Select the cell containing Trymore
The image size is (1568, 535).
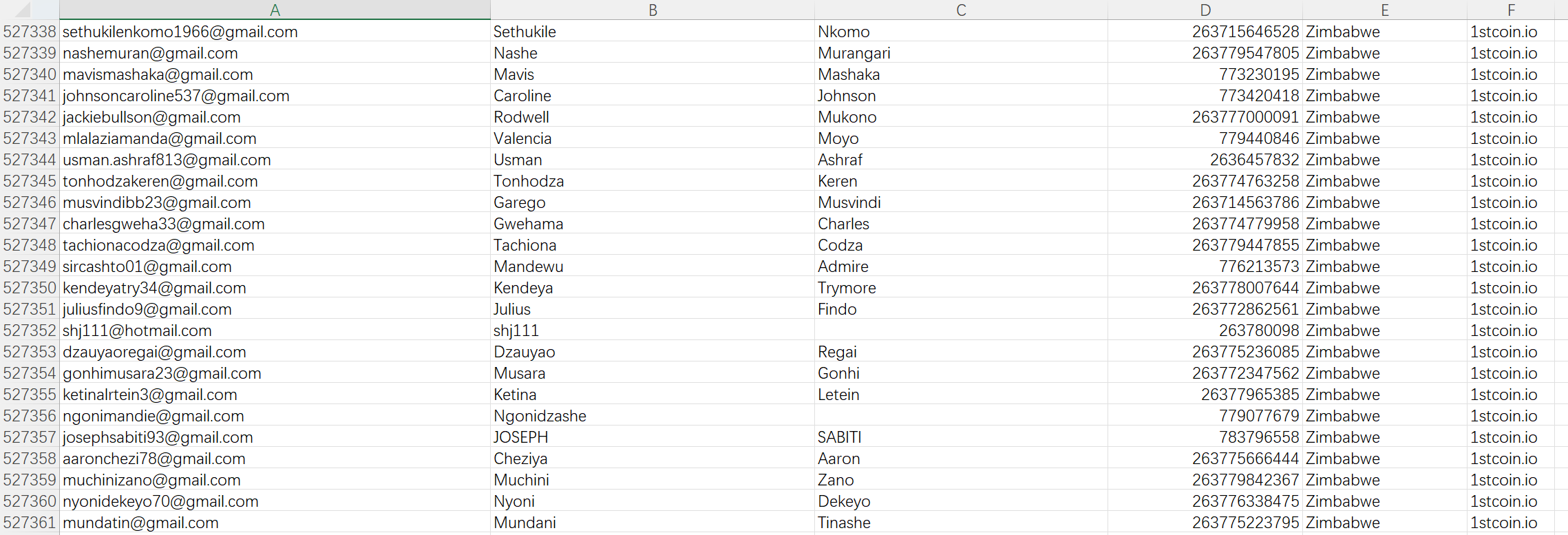[847, 288]
